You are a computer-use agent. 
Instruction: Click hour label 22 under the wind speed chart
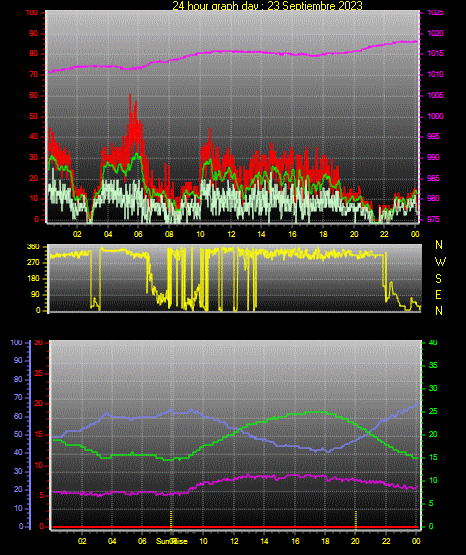(384, 234)
